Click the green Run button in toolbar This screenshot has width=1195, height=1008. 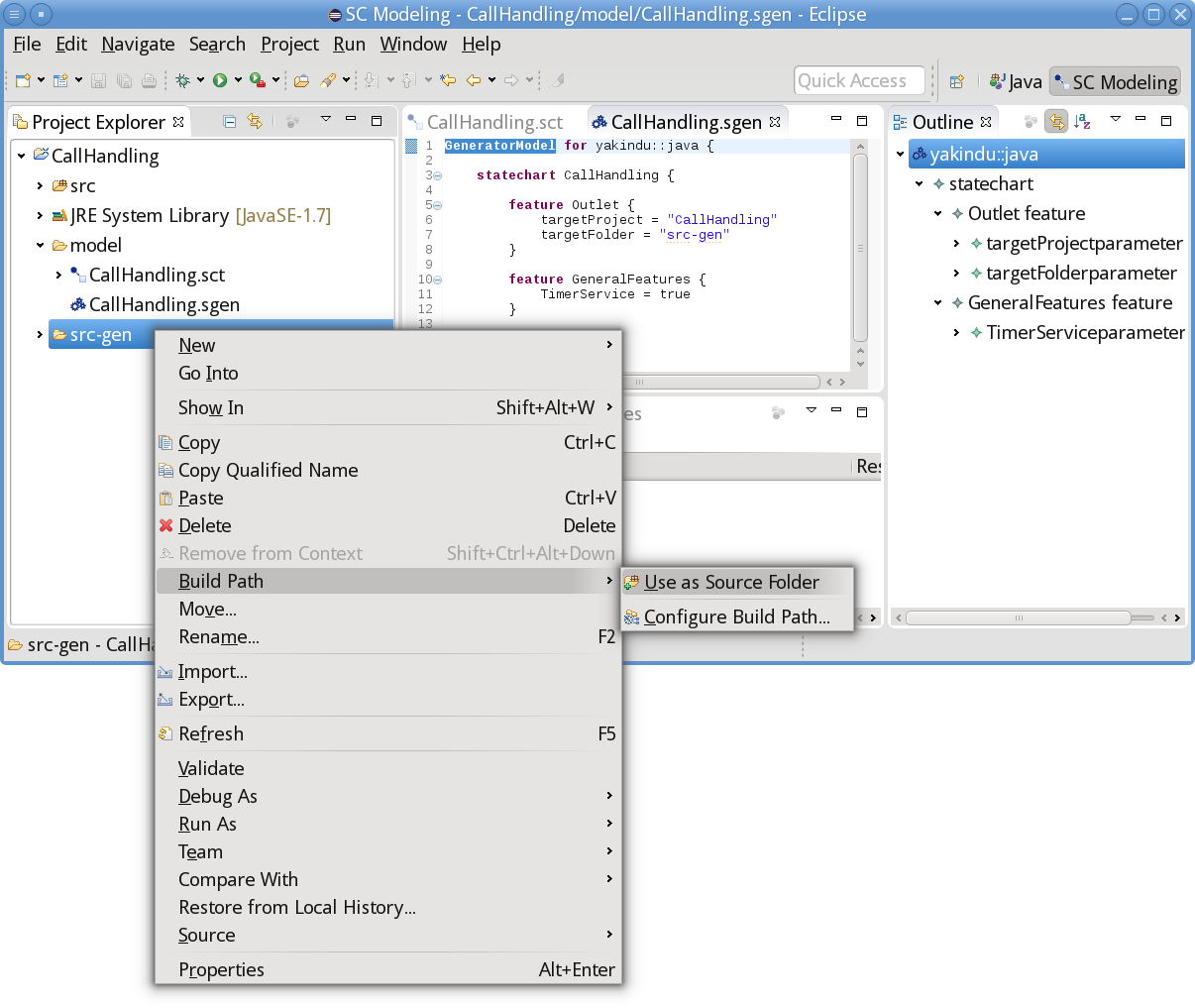point(220,80)
